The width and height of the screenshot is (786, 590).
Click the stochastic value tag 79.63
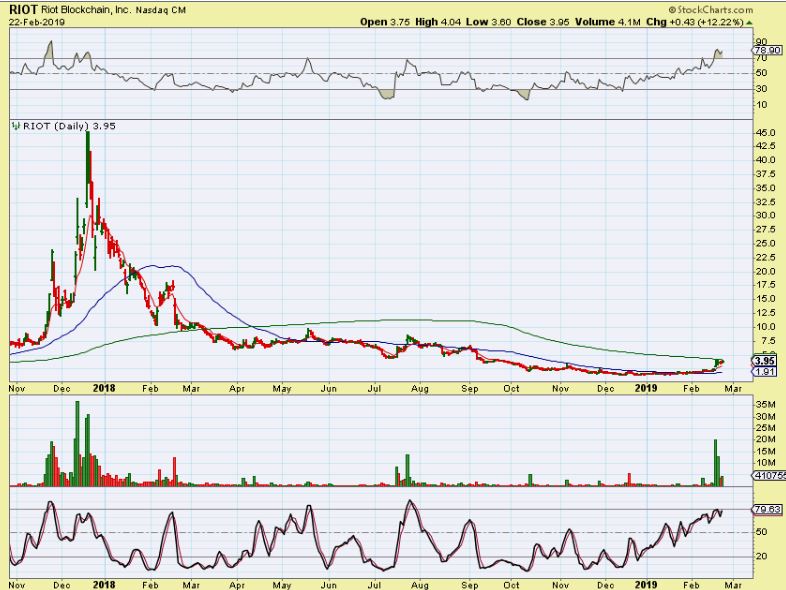[767, 509]
